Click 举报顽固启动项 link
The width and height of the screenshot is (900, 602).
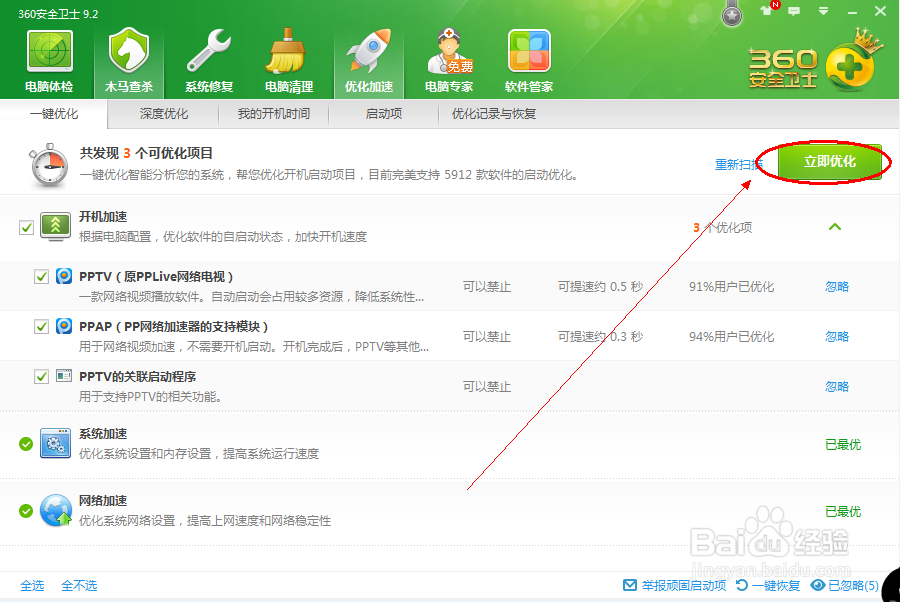[674, 585]
